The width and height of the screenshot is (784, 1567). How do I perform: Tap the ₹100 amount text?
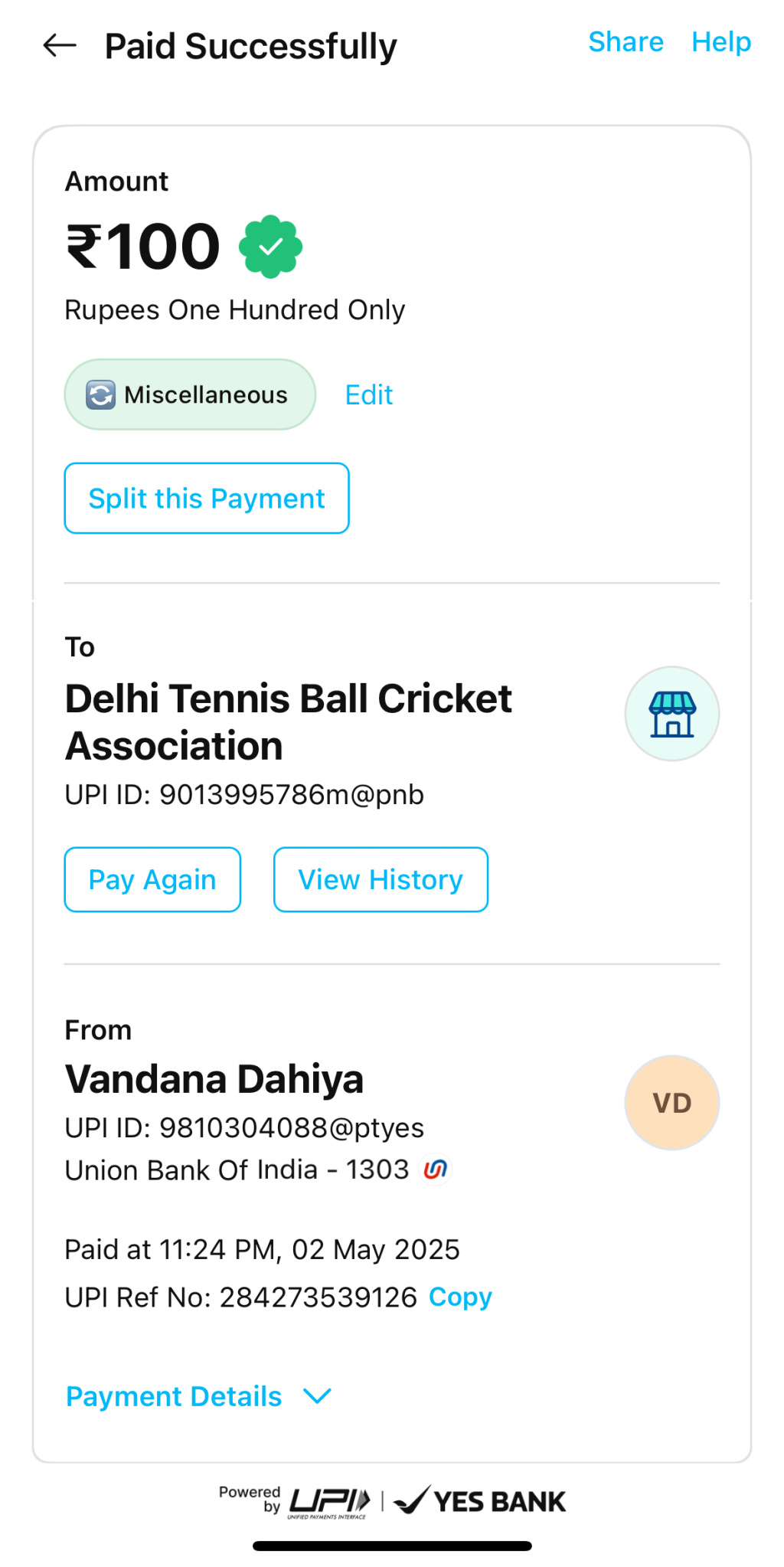(144, 247)
